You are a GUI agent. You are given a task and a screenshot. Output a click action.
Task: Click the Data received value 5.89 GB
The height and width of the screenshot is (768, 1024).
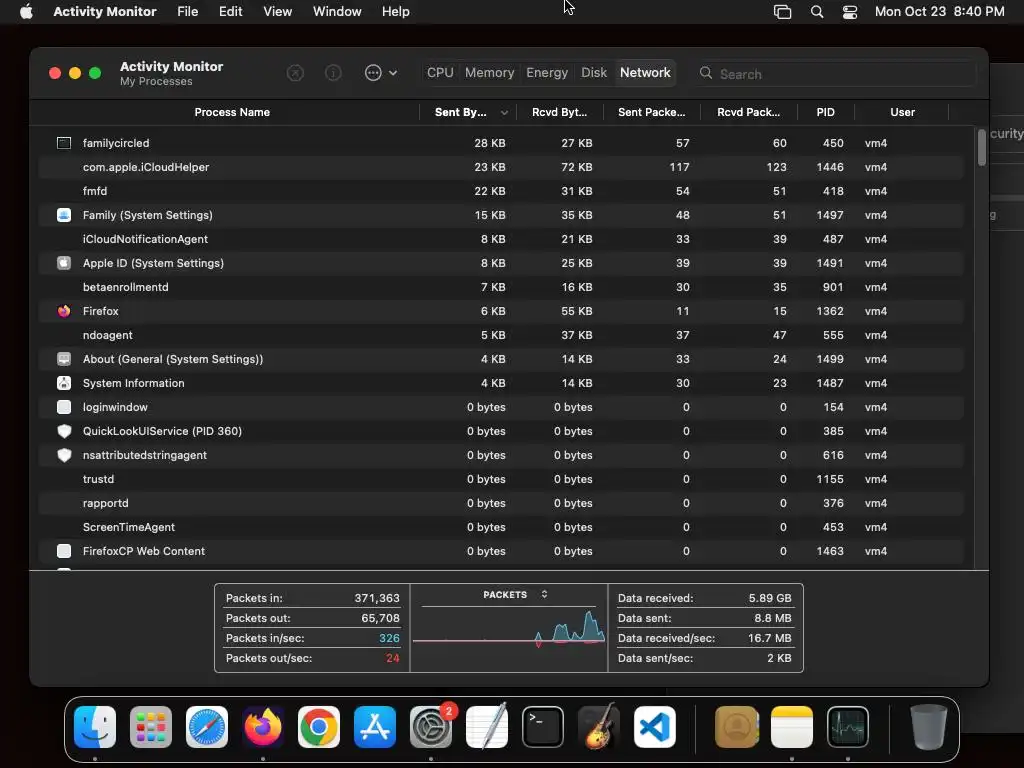click(770, 598)
